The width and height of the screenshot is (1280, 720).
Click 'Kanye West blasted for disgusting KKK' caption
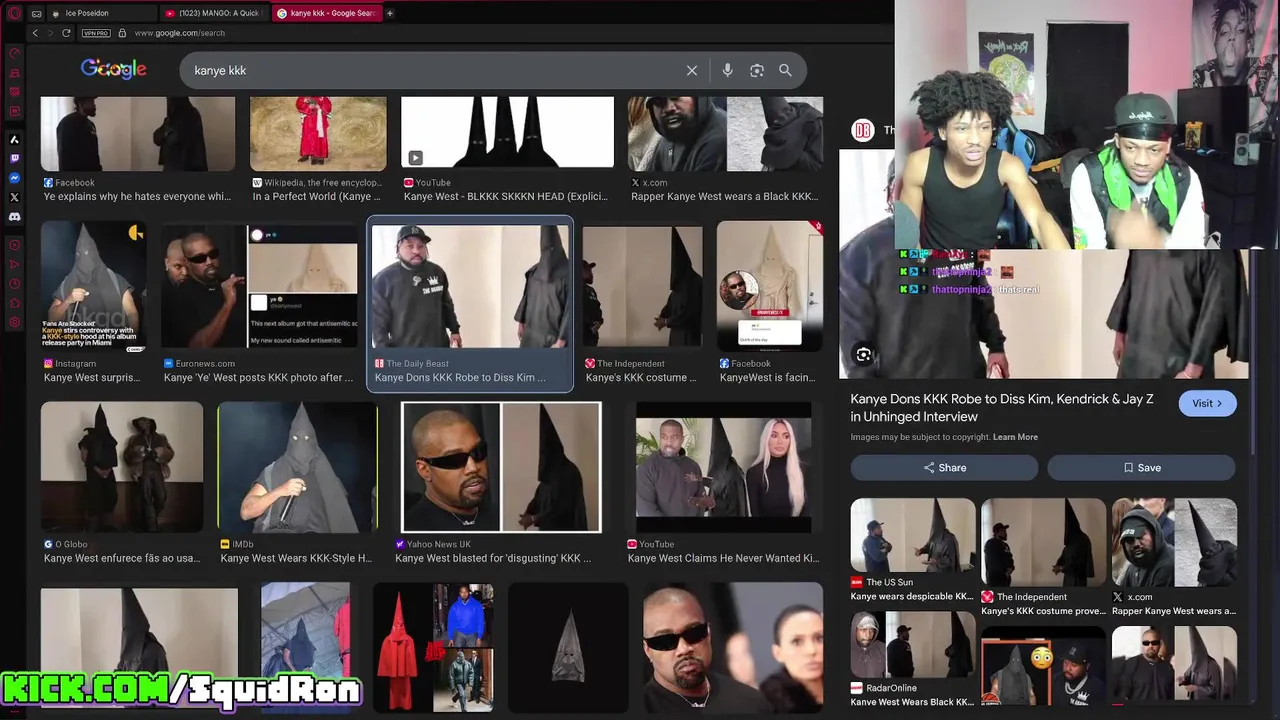pyautogui.click(x=493, y=558)
